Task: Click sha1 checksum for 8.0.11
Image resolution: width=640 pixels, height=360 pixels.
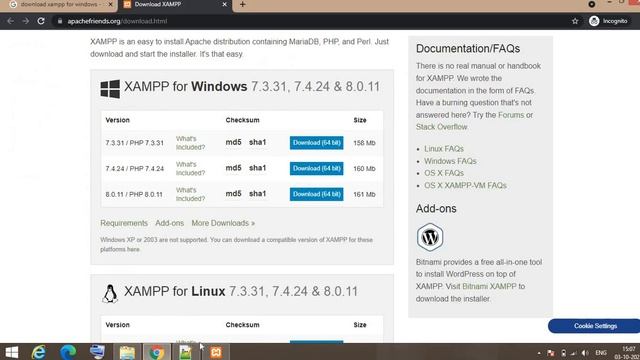Action: point(258,193)
